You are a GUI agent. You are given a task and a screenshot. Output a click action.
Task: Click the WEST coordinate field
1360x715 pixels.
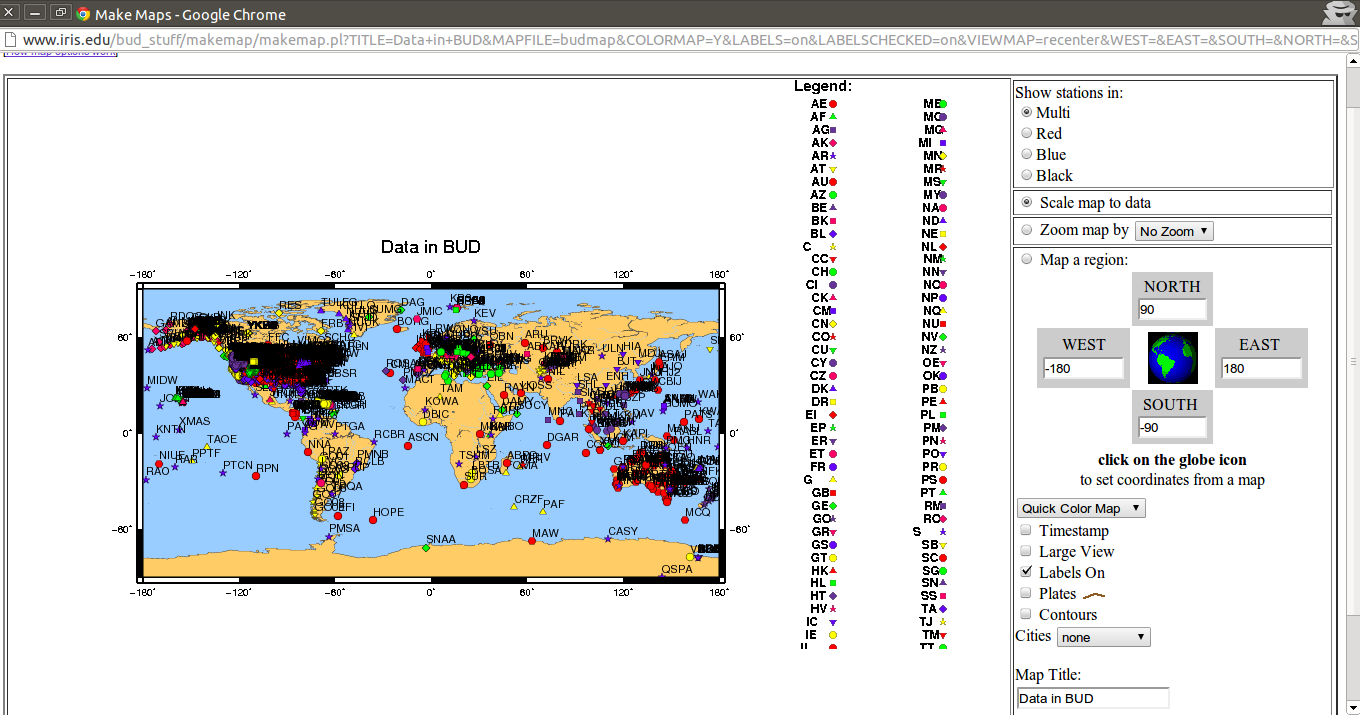(x=1083, y=368)
